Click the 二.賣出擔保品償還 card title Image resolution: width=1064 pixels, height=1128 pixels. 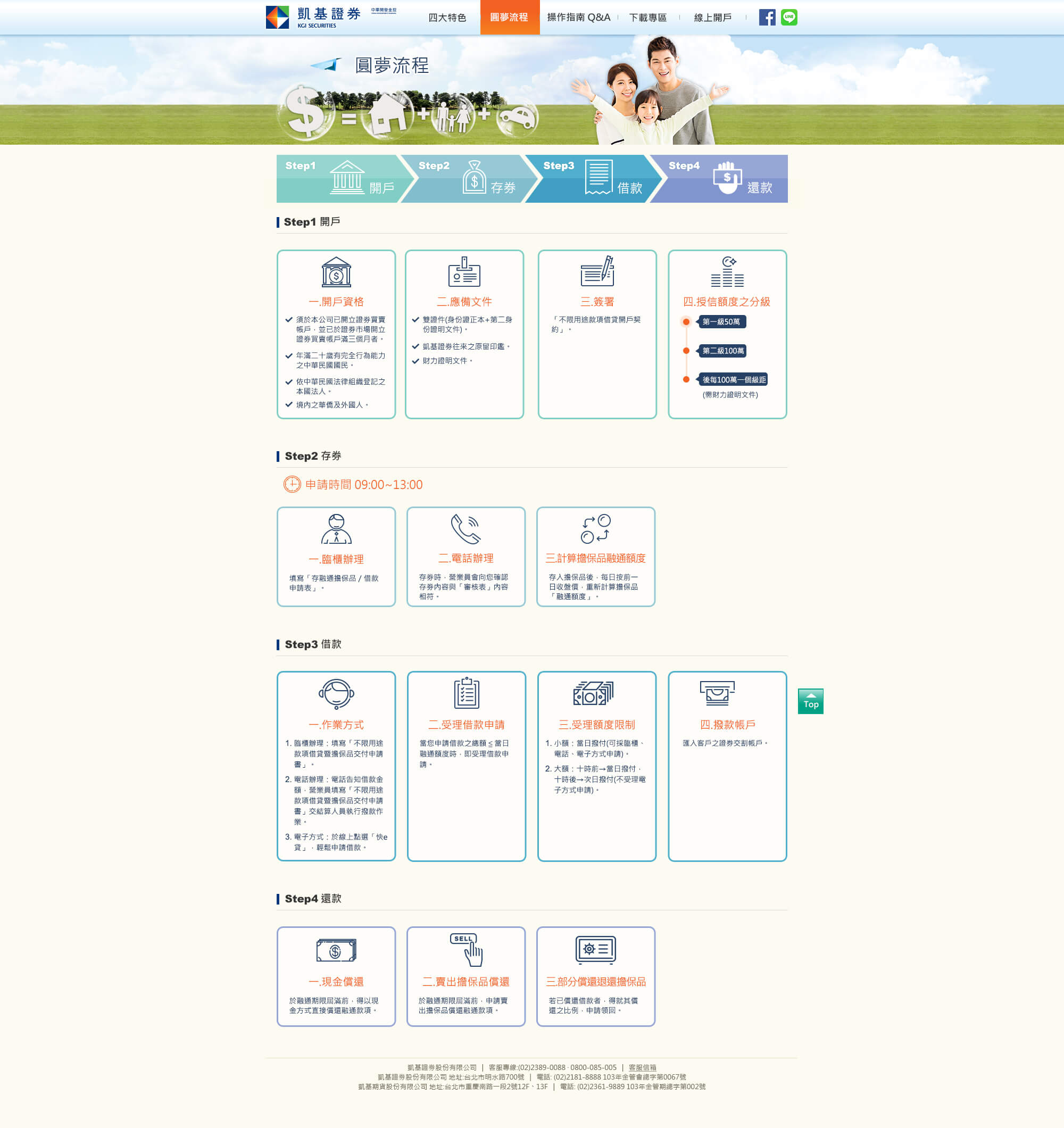[x=466, y=982]
